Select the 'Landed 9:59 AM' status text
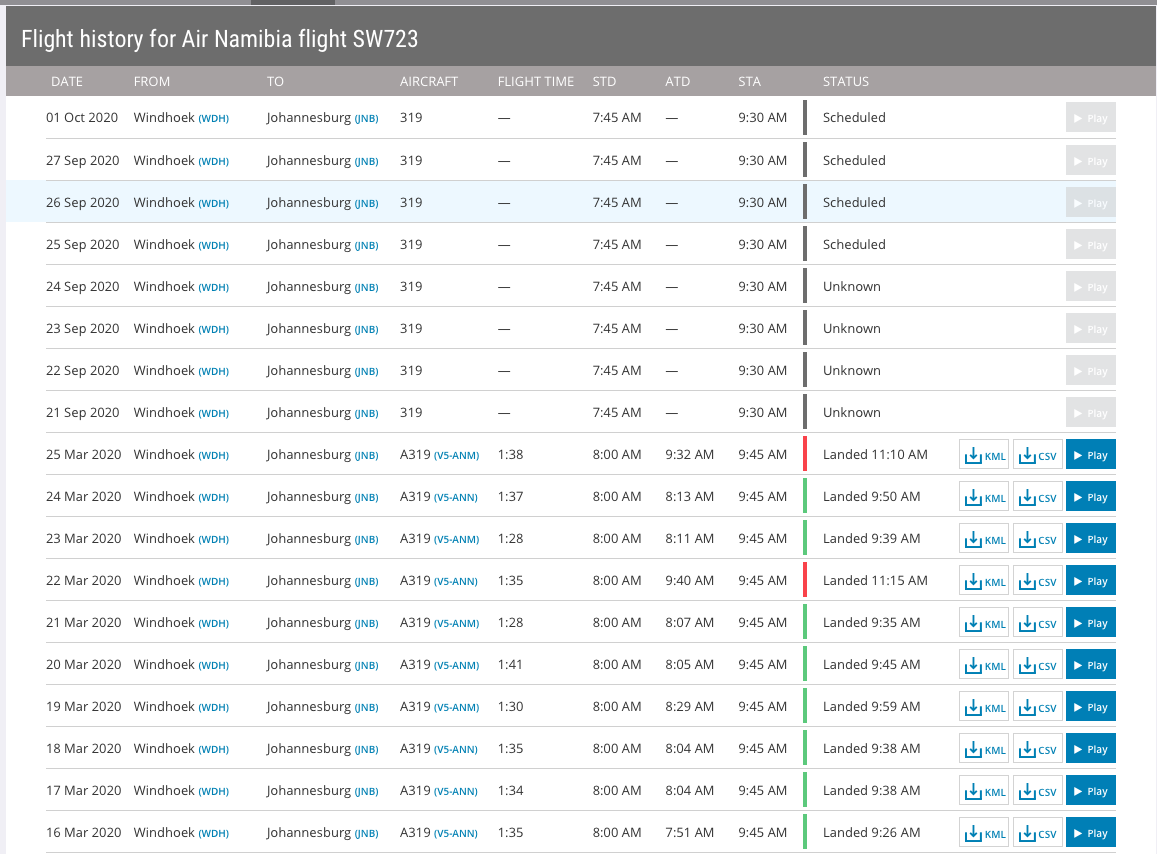The height and width of the screenshot is (854, 1157). pos(871,707)
